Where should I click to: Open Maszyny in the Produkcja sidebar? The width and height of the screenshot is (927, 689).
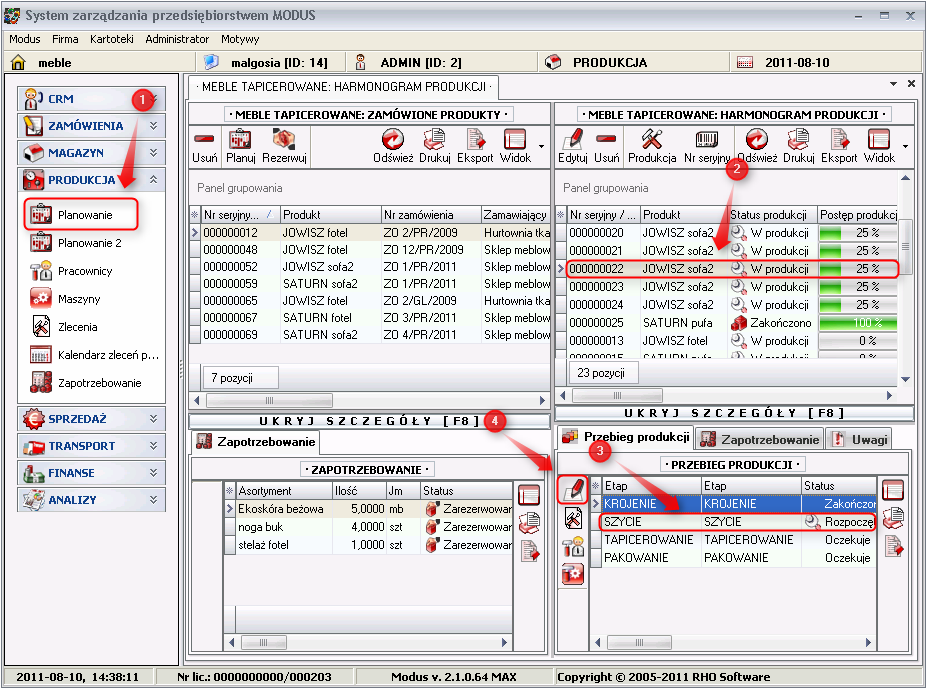coord(78,299)
